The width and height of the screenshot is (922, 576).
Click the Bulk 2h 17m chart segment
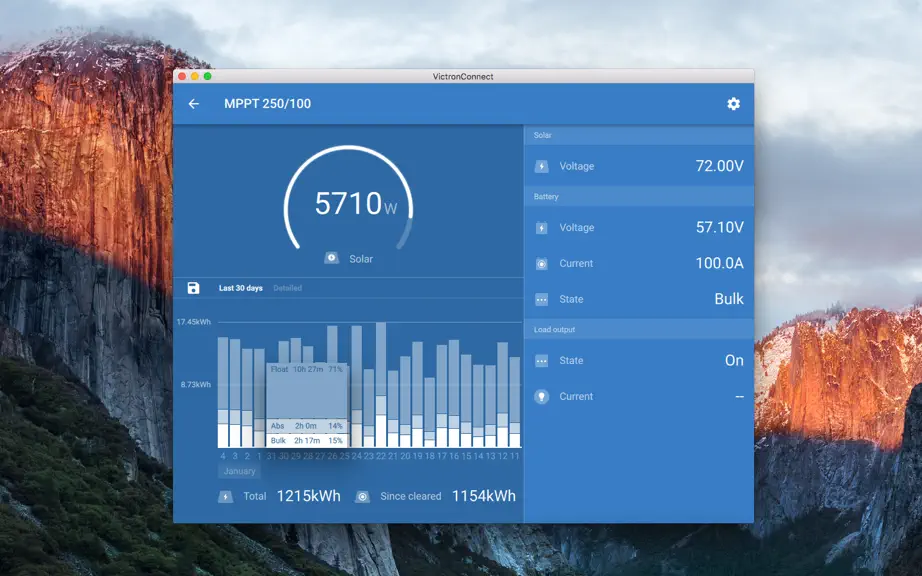pos(307,440)
